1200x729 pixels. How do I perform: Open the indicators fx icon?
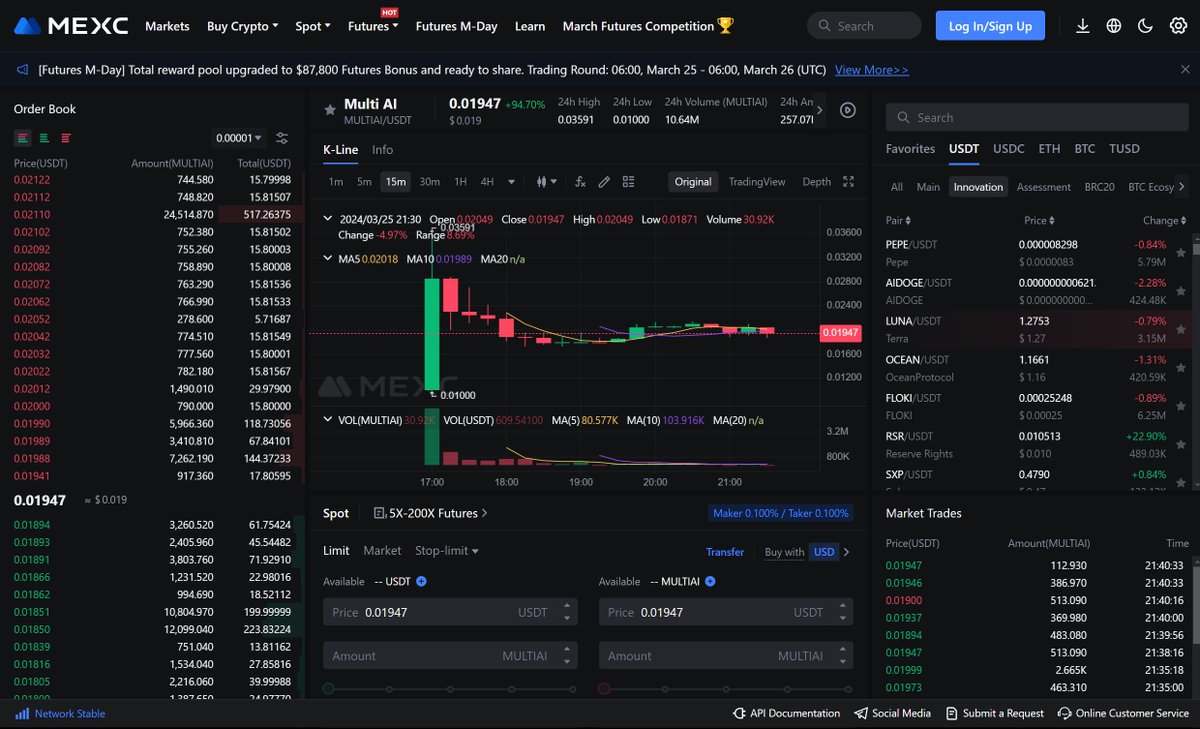tap(580, 182)
